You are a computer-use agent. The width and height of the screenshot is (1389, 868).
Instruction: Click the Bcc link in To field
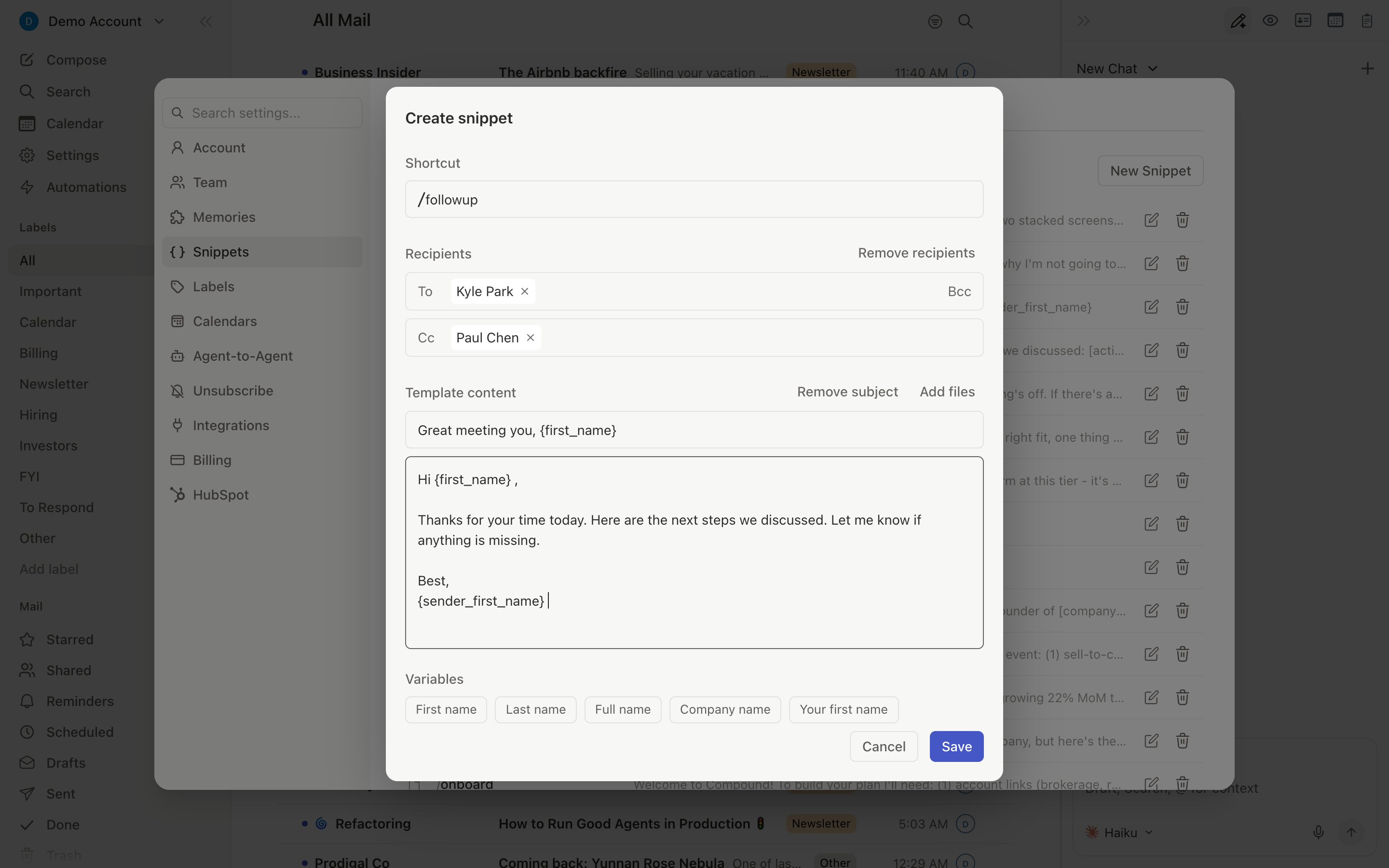tap(959, 291)
